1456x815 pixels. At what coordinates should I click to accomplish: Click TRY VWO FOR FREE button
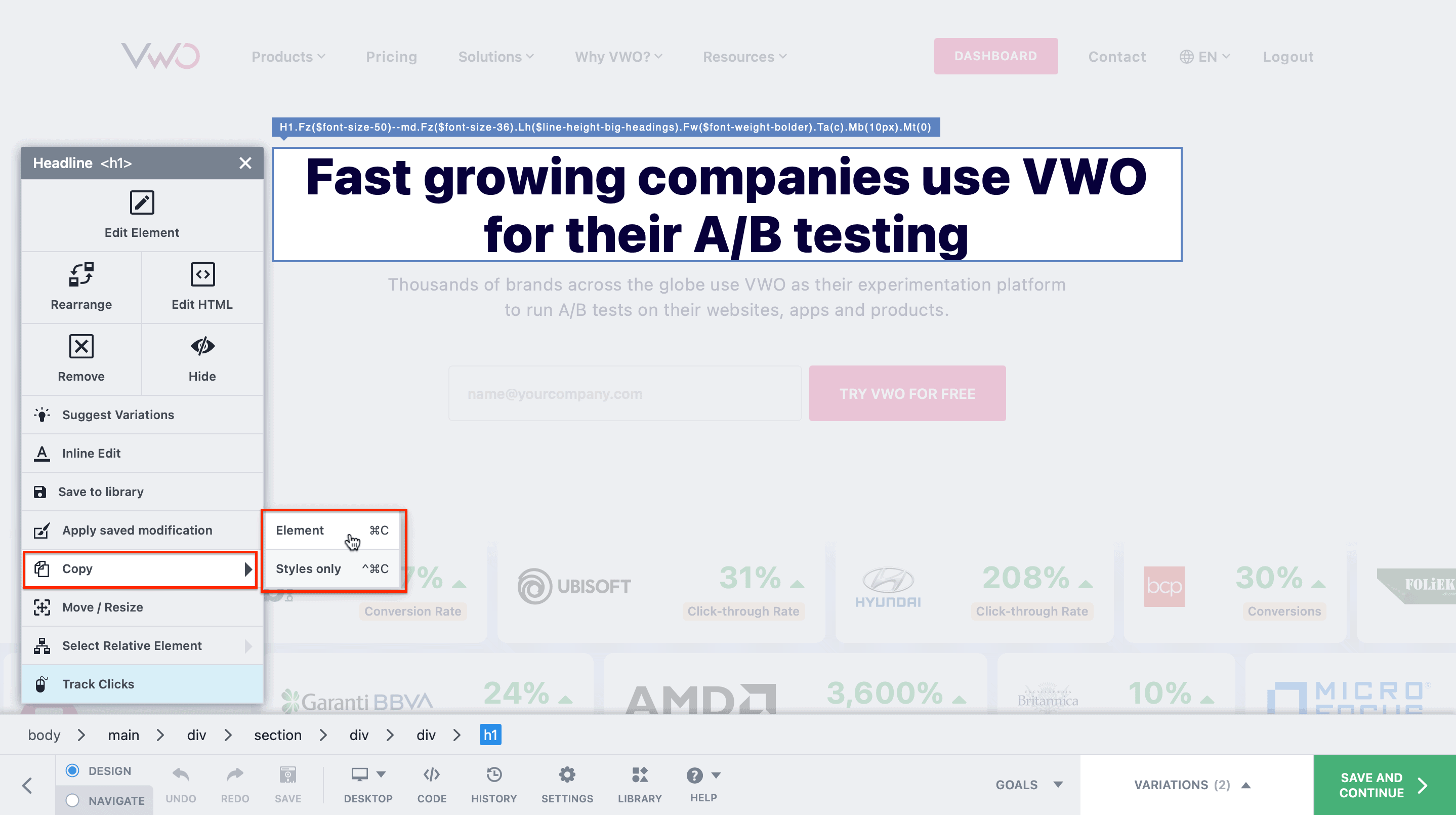[906, 393]
